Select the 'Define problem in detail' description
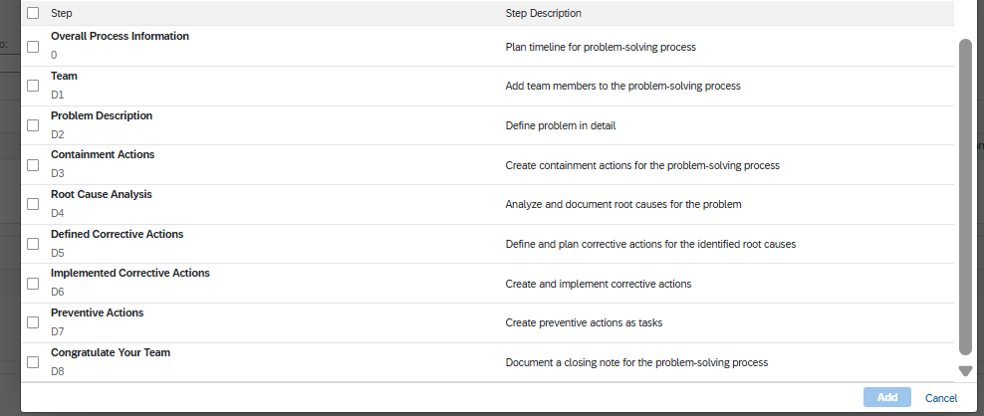984x416 pixels. pyautogui.click(x=560, y=125)
